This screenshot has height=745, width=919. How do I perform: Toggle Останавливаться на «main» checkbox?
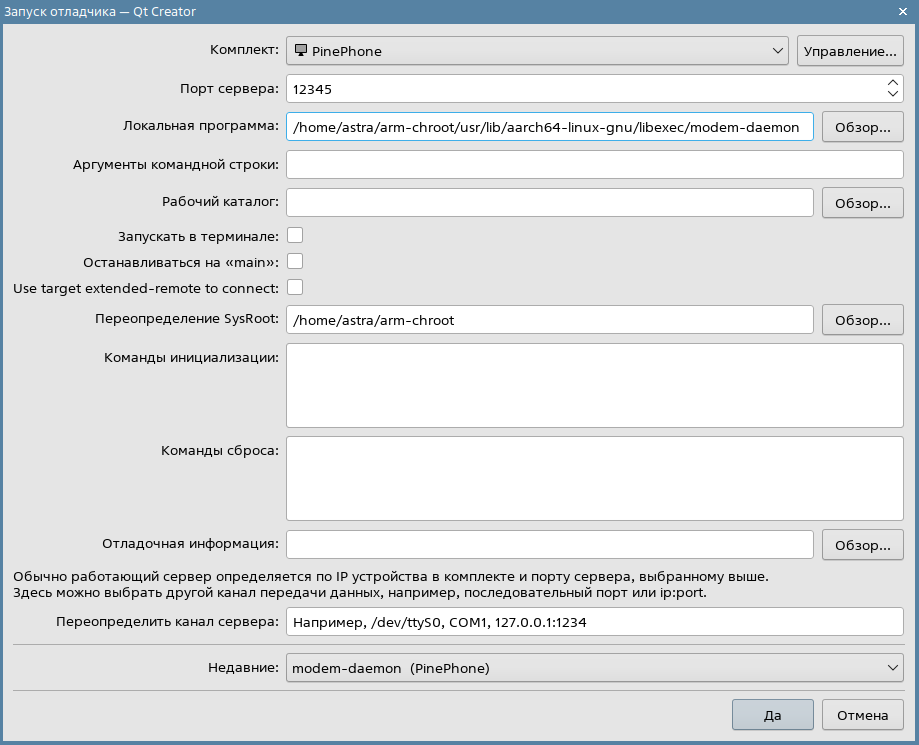[295, 262]
